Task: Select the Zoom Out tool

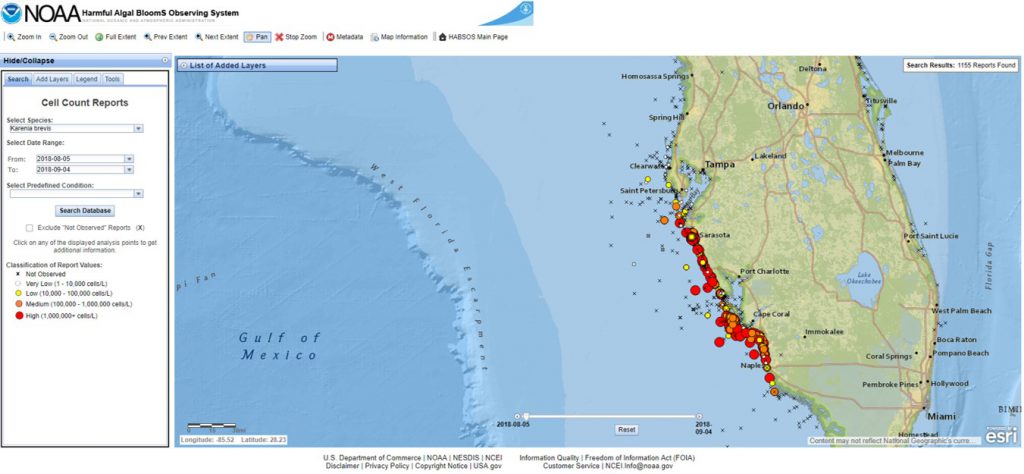Action: pos(69,37)
